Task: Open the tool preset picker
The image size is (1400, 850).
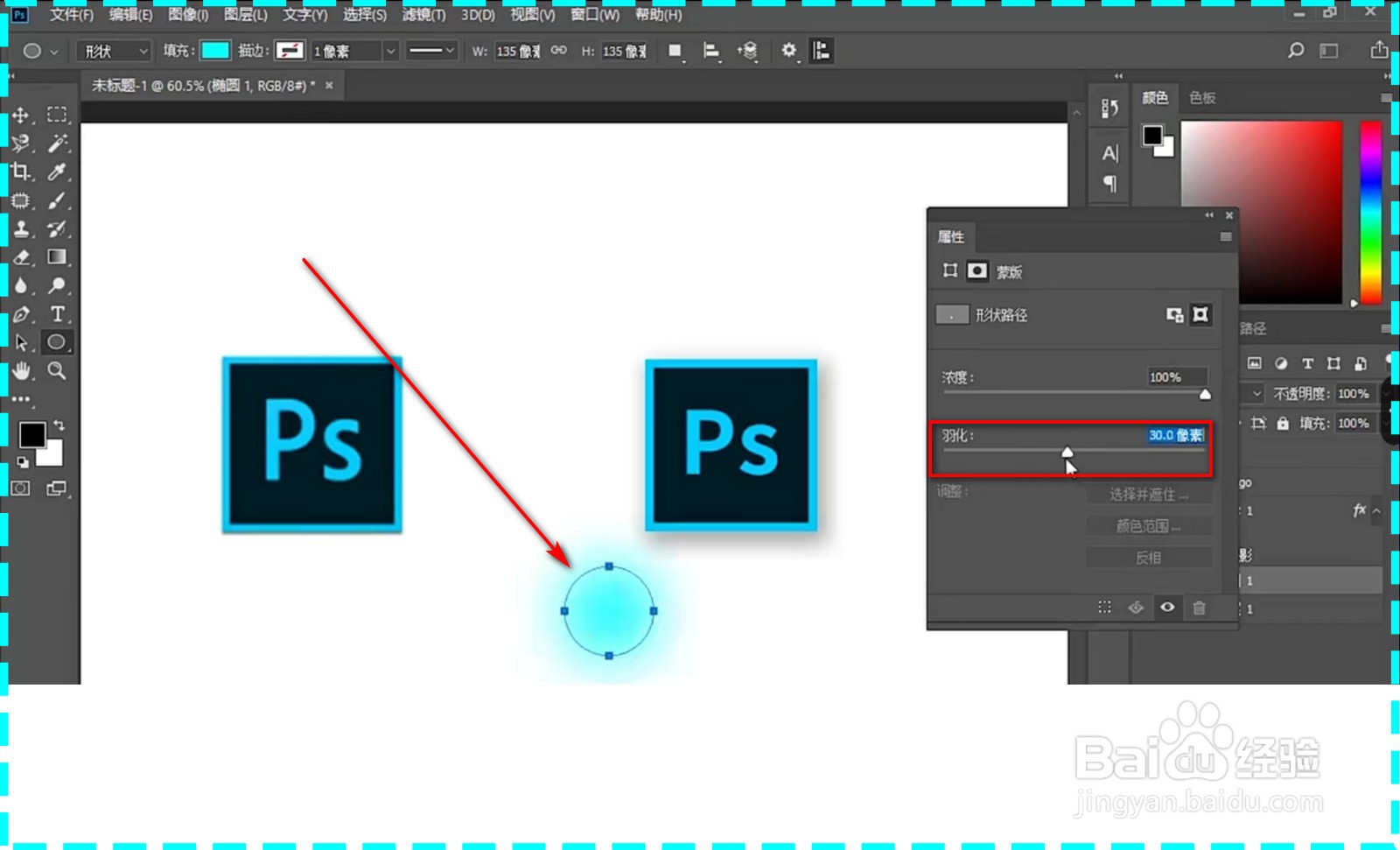Action: point(39,51)
